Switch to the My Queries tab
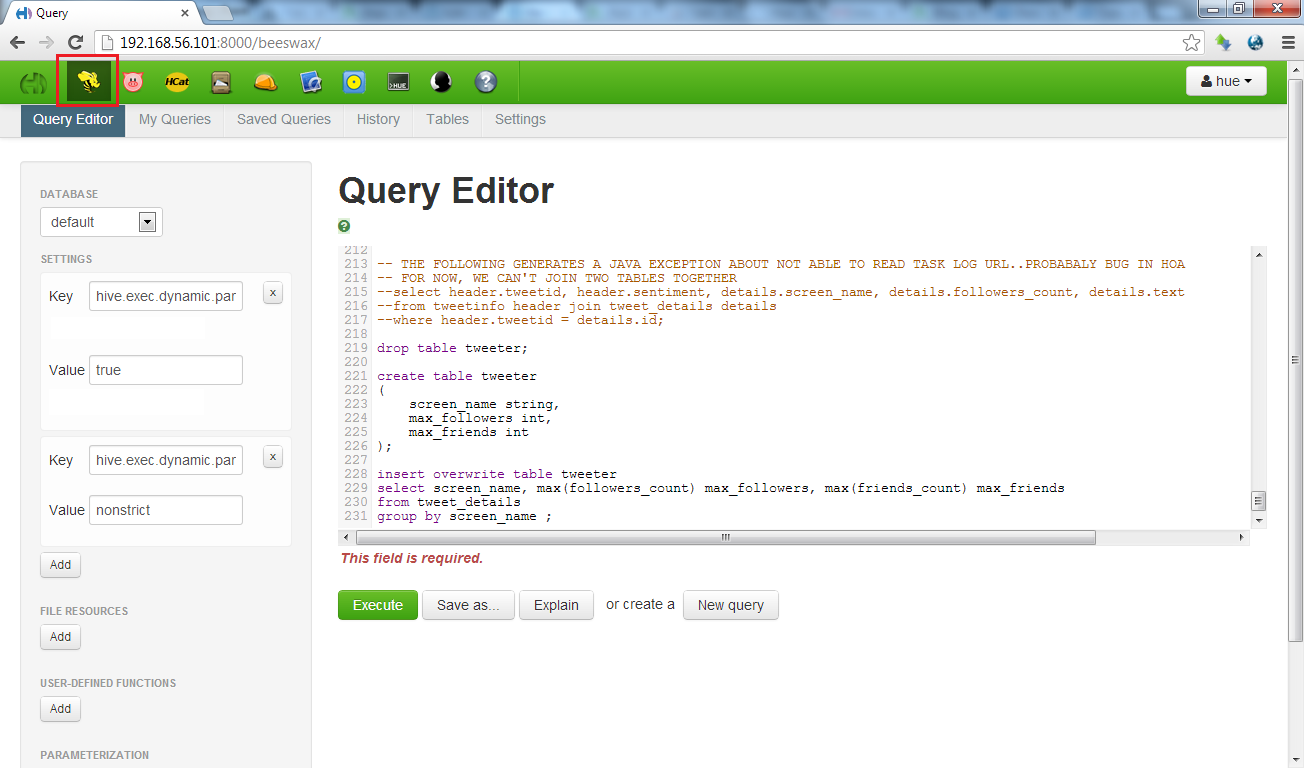This screenshot has height=768, width=1304. (x=175, y=119)
